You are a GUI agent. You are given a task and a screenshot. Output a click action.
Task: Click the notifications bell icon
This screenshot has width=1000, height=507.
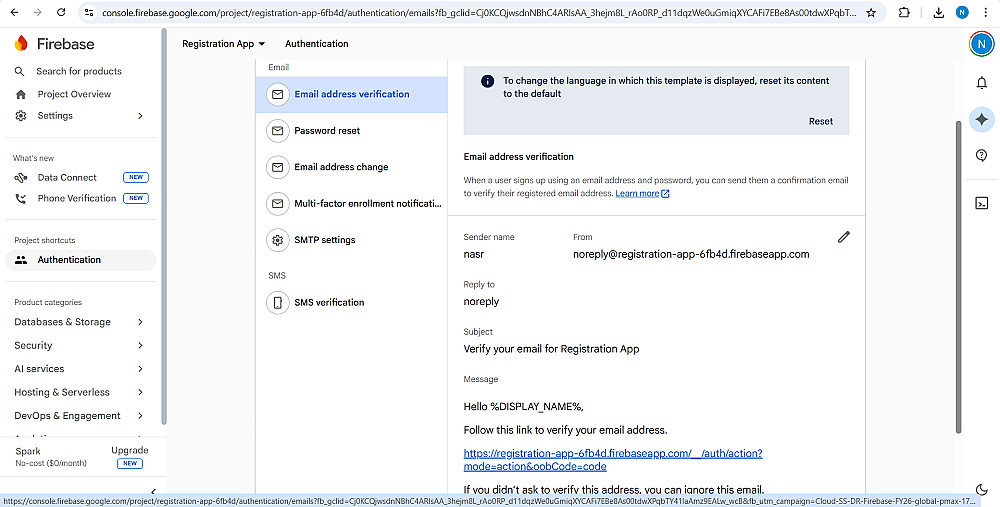tap(982, 83)
